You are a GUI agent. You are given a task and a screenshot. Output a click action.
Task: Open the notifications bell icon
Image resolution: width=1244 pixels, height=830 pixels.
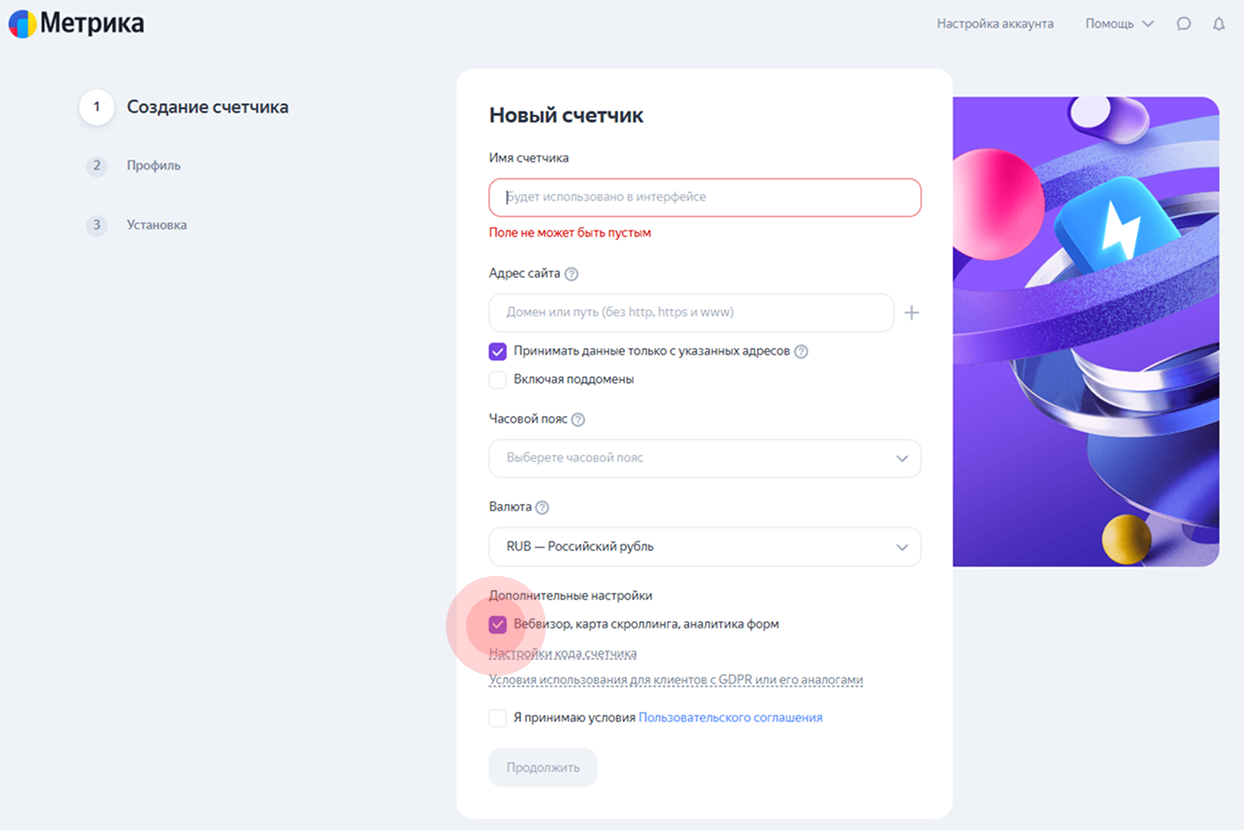(x=1218, y=24)
